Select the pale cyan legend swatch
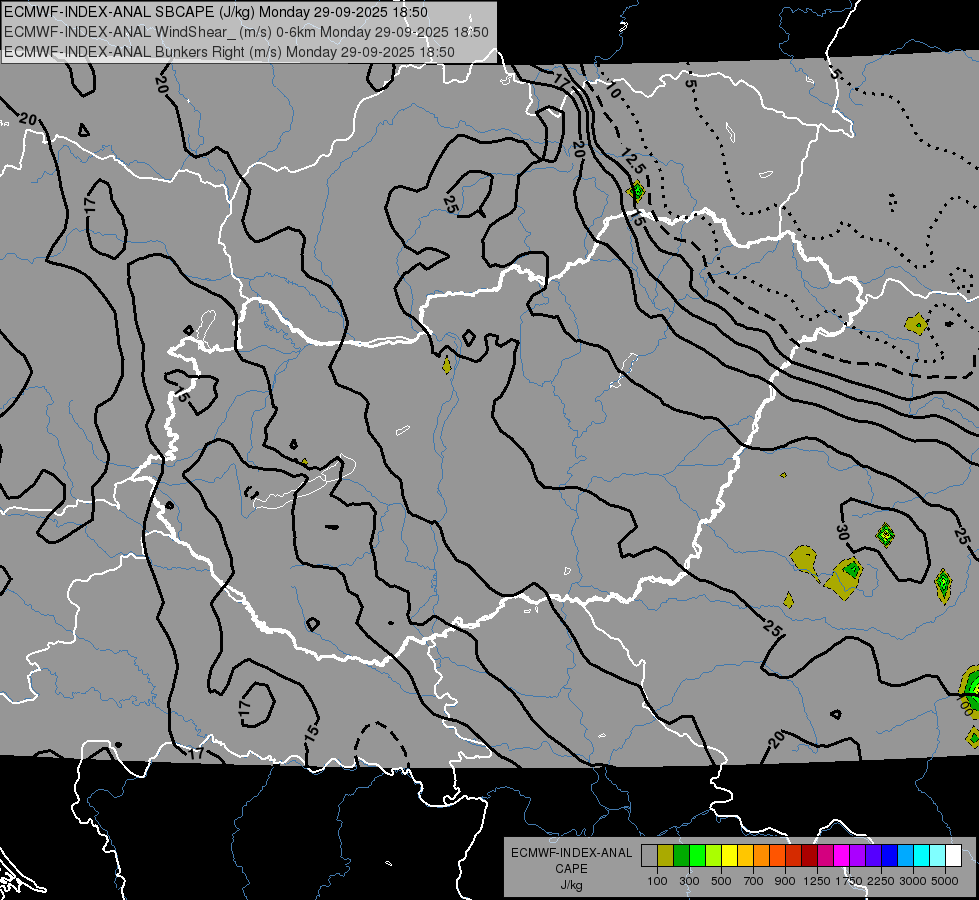Image resolution: width=979 pixels, height=900 pixels. pyautogui.click(x=937, y=856)
